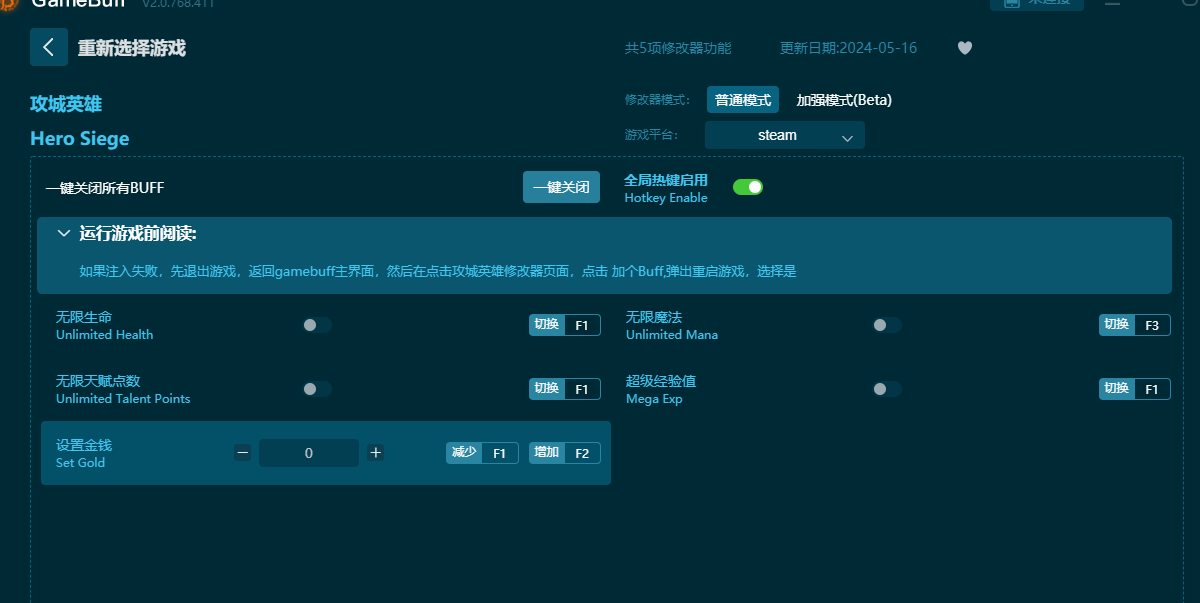
Task: Click the 共5项修改器功能 text
Action: (x=678, y=48)
